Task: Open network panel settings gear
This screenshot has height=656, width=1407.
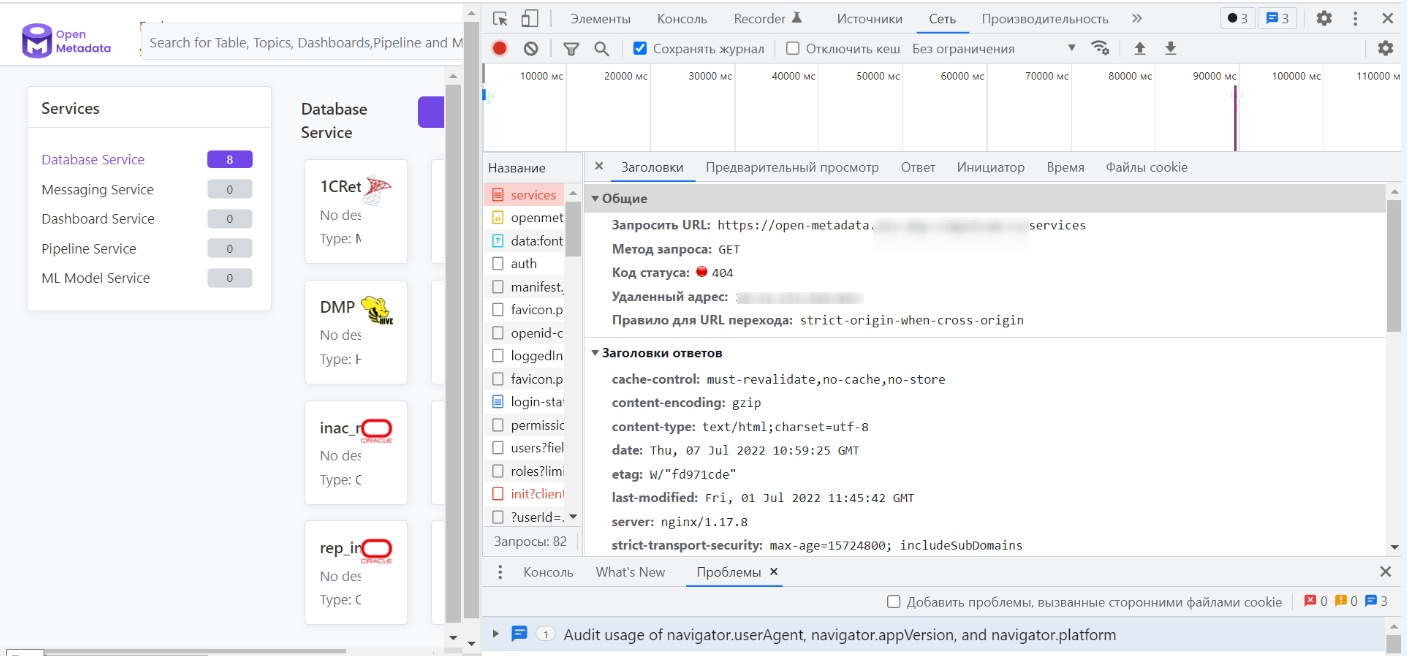Action: tap(1385, 48)
